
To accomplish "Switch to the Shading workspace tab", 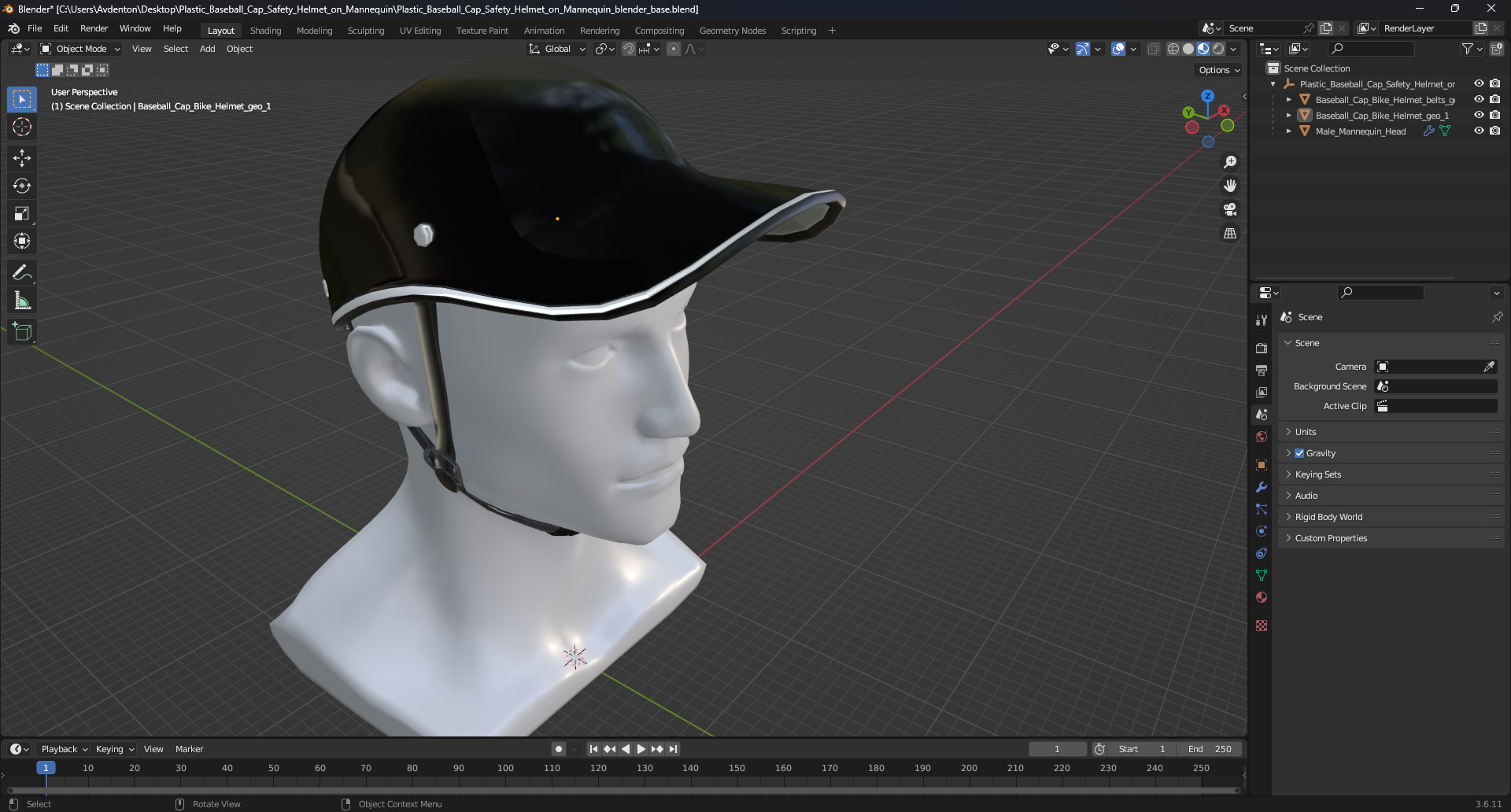I will [x=265, y=31].
